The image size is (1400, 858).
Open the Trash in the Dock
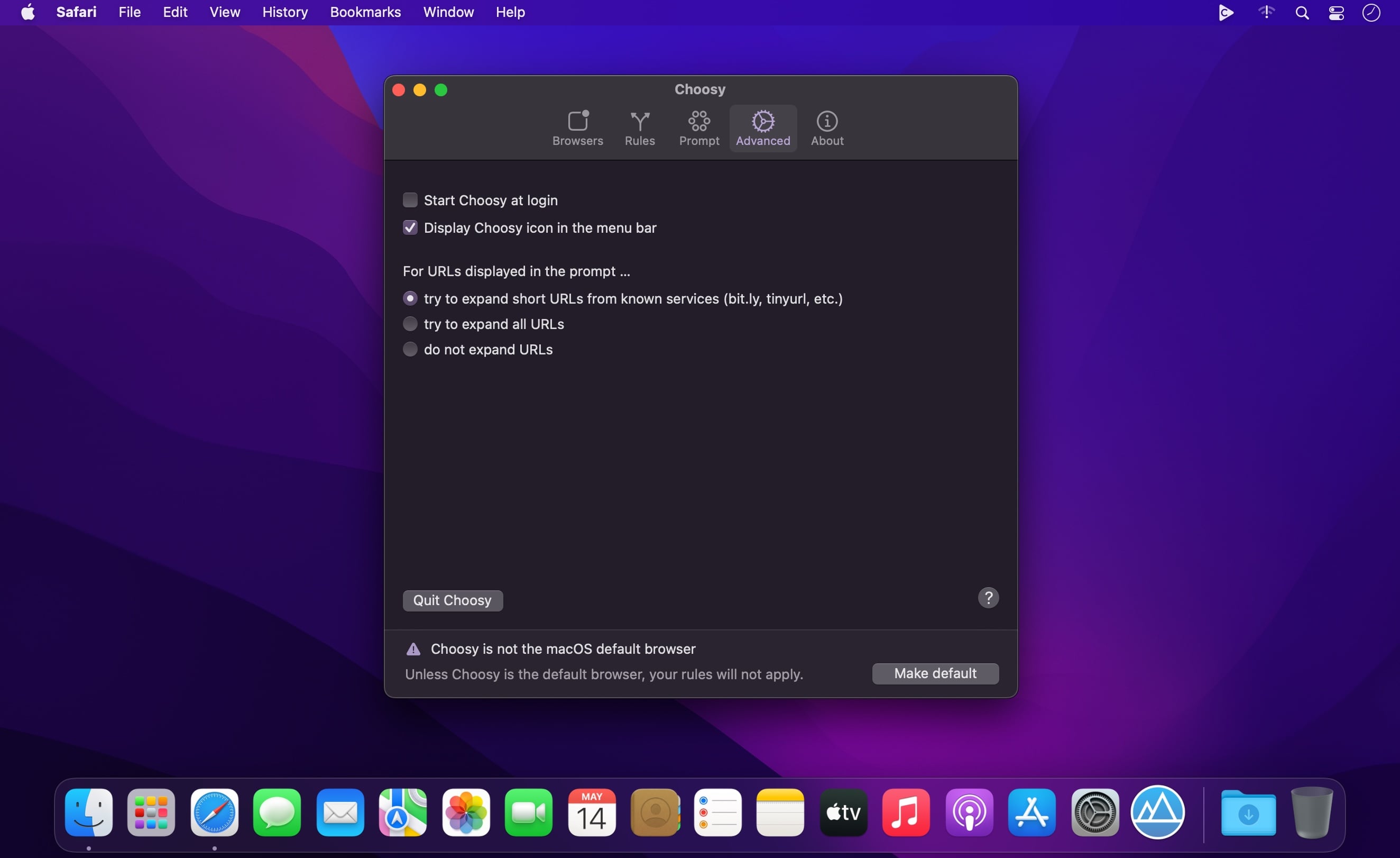1311,812
